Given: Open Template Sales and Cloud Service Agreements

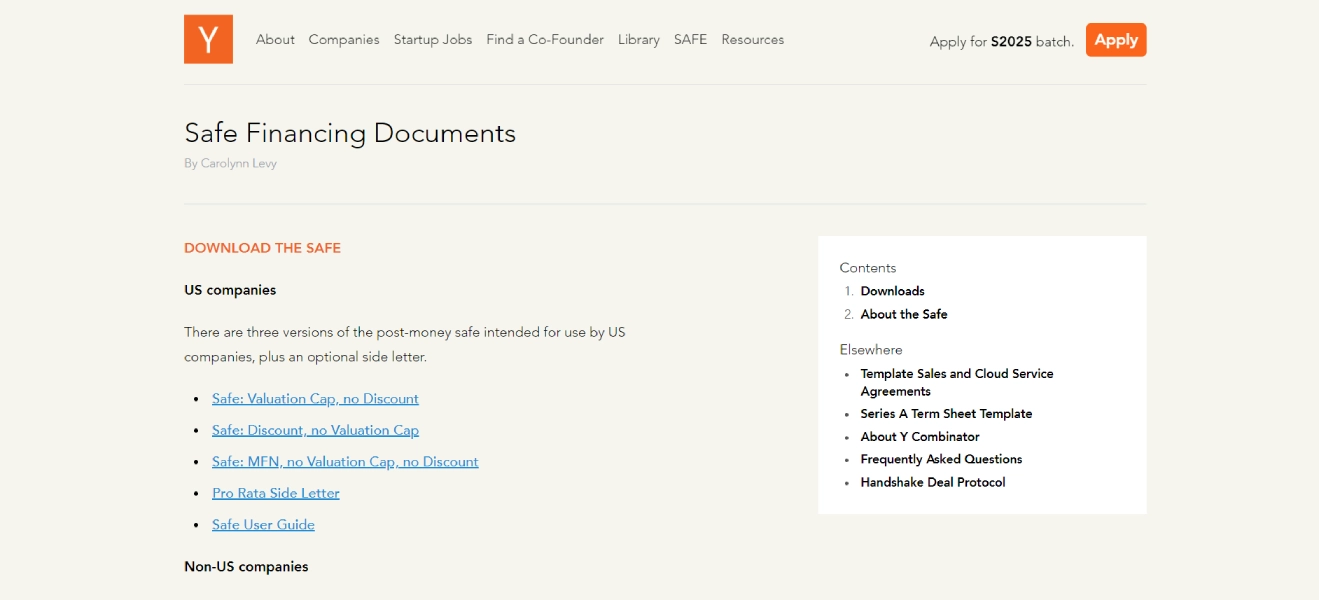Looking at the screenshot, I should (957, 383).
